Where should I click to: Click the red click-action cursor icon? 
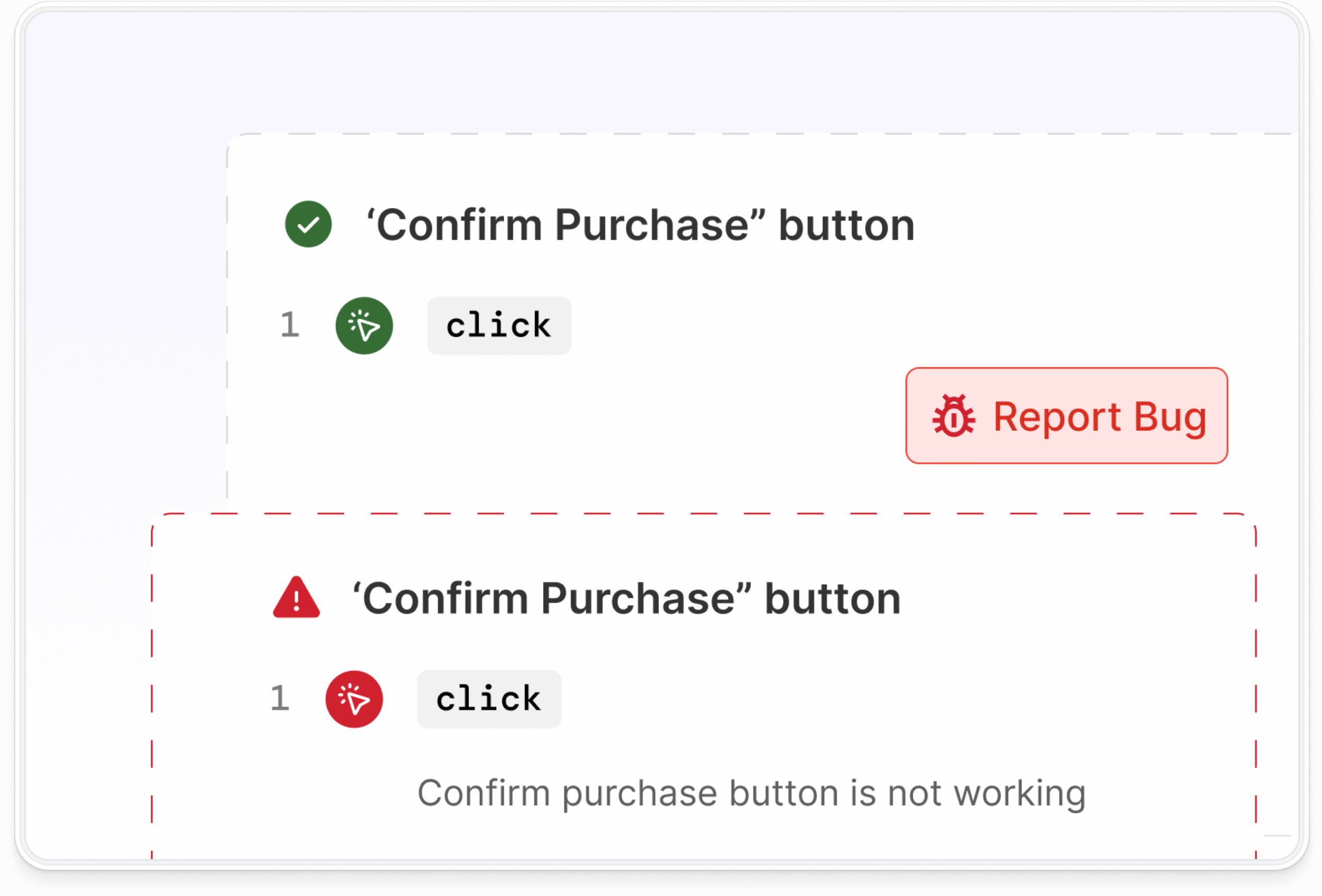point(354,699)
